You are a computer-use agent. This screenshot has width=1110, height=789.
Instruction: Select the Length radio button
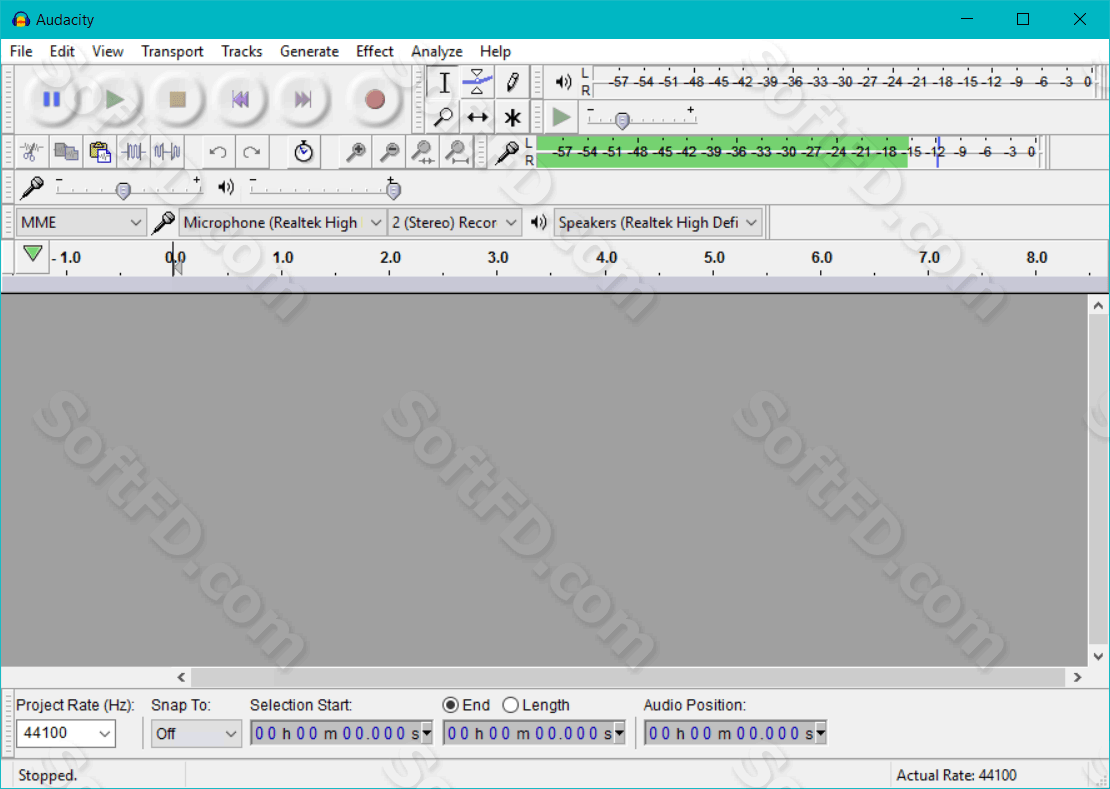click(x=510, y=706)
